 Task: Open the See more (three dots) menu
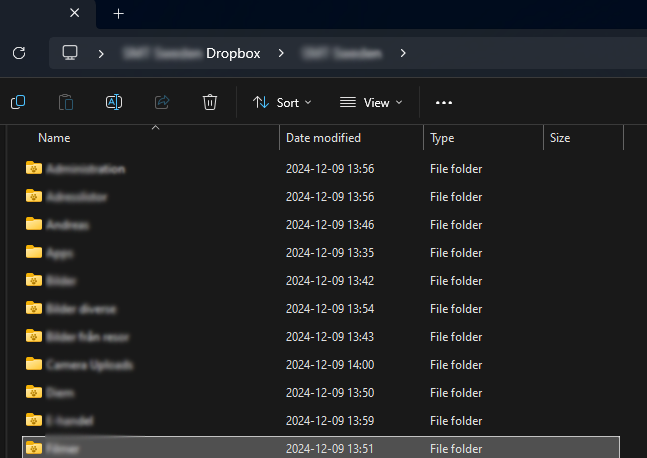[x=444, y=102]
